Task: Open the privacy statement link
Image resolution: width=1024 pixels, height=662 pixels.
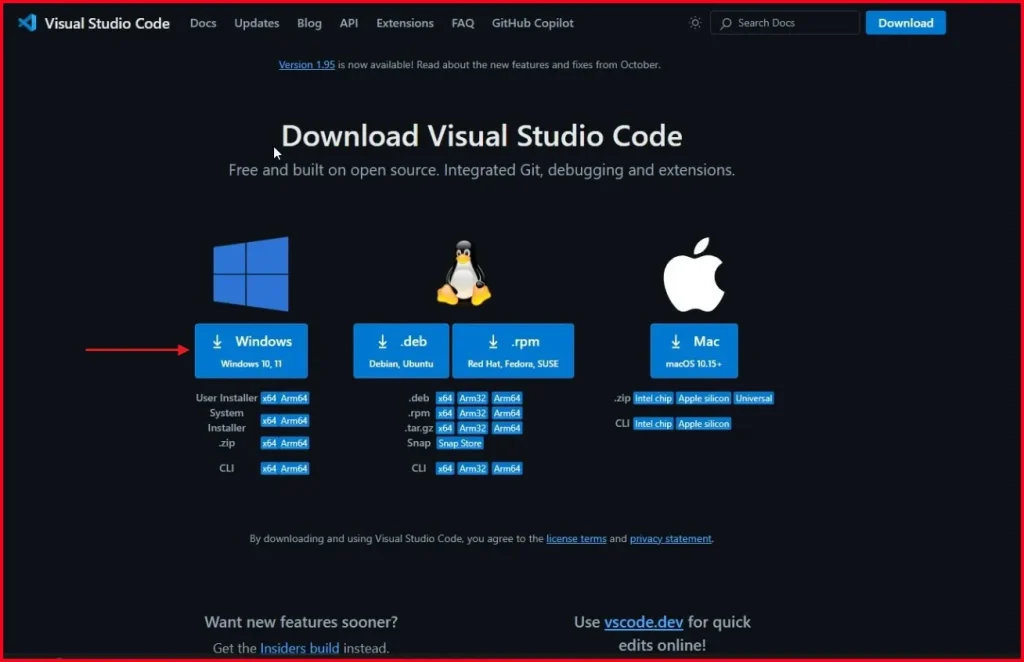Action: [x=671, y=539]
